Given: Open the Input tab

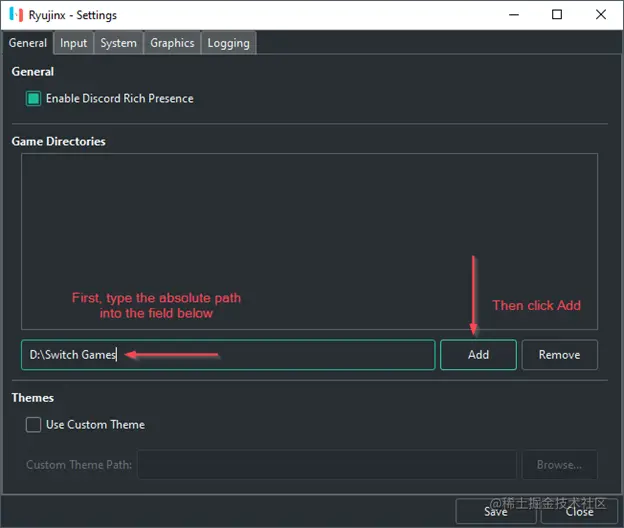Looking at the screenshot, I should click(74, 43).
